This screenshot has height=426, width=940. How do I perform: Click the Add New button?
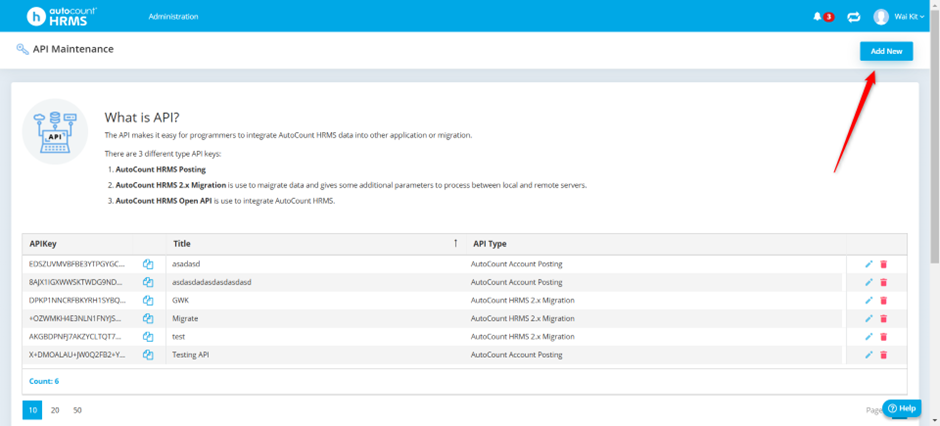click(886, 52)
